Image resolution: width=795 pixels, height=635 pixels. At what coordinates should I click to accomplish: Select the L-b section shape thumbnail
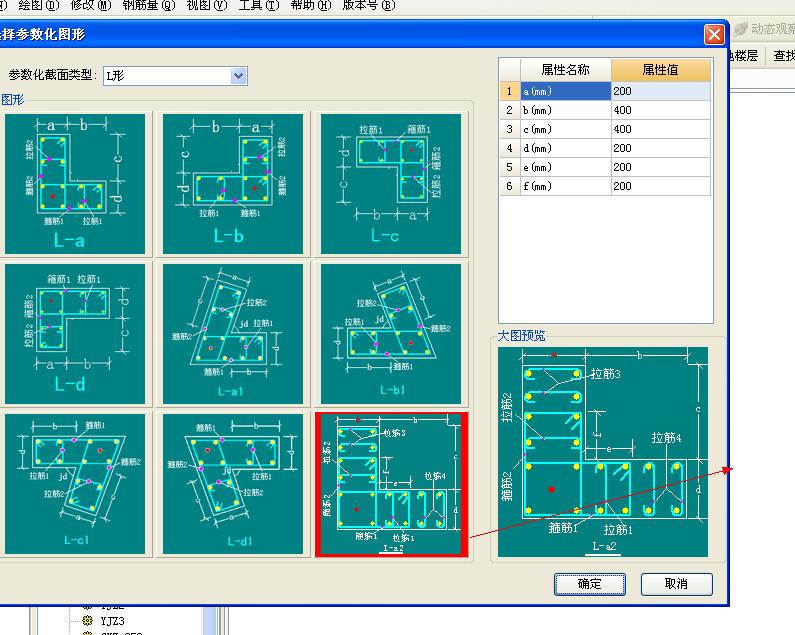tap(233, 184)
